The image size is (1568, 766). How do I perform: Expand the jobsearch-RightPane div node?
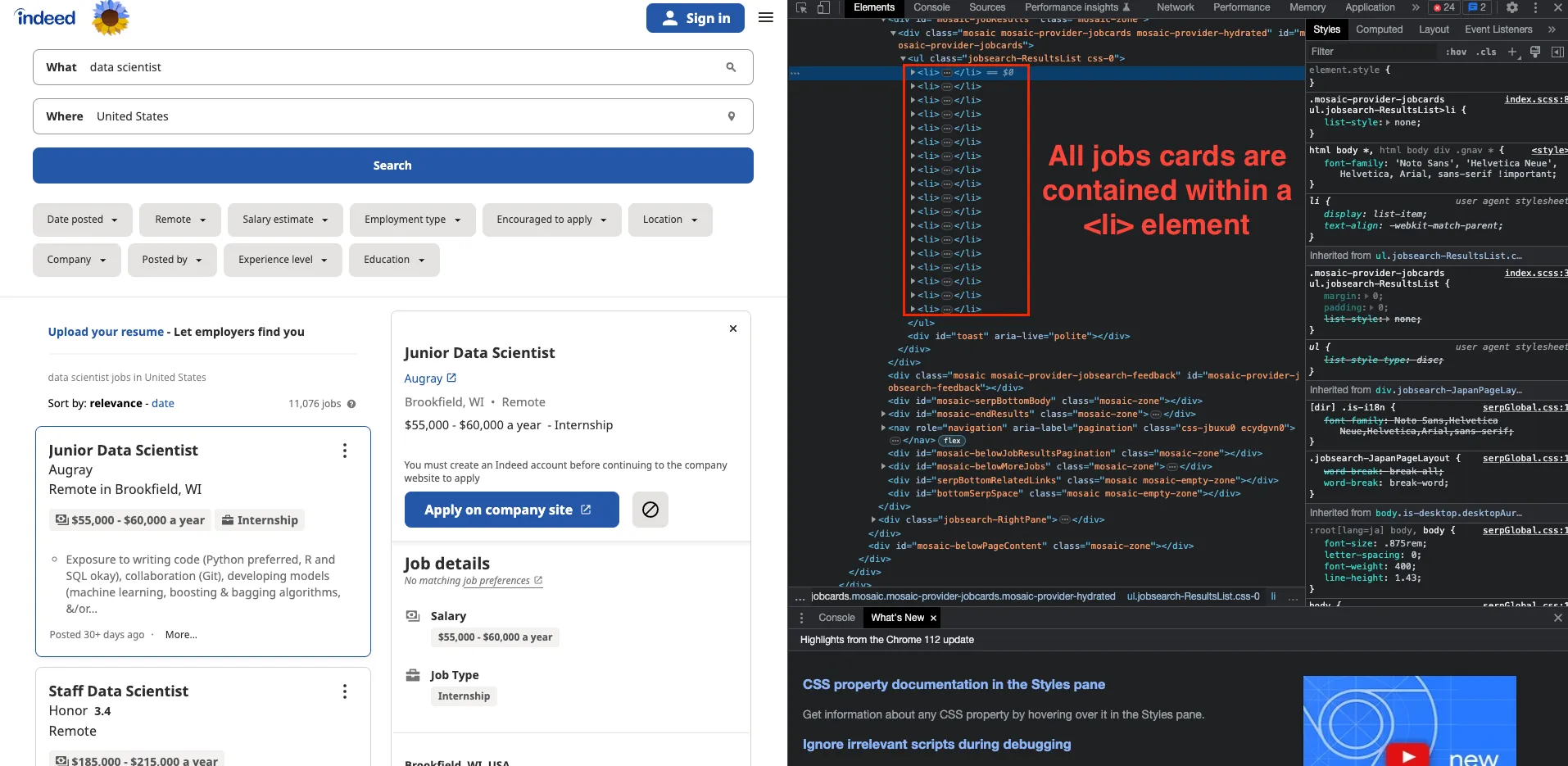873,519
